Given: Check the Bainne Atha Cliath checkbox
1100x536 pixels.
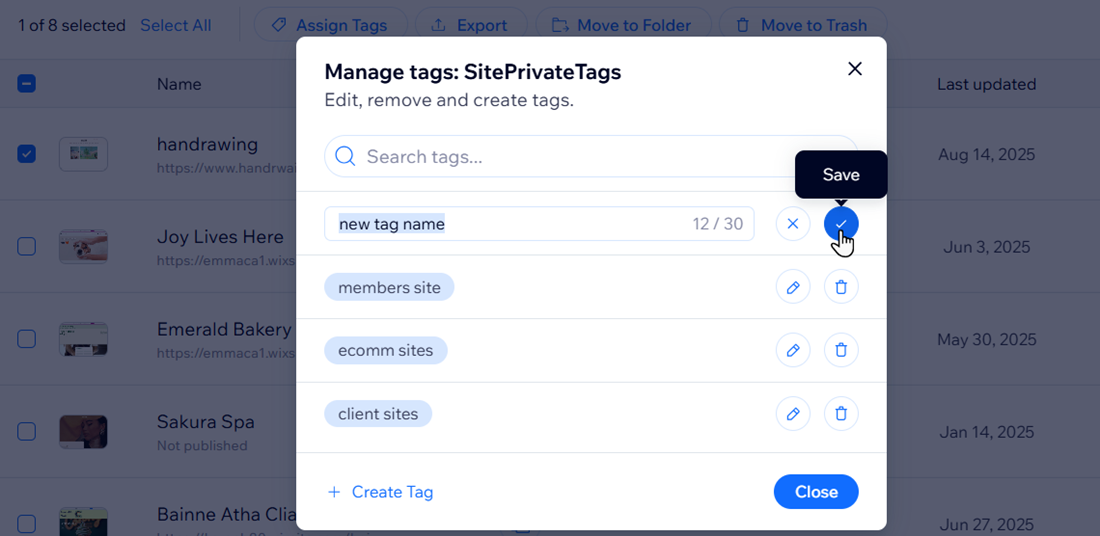Looking at the screenshot, I should (27, 523).
